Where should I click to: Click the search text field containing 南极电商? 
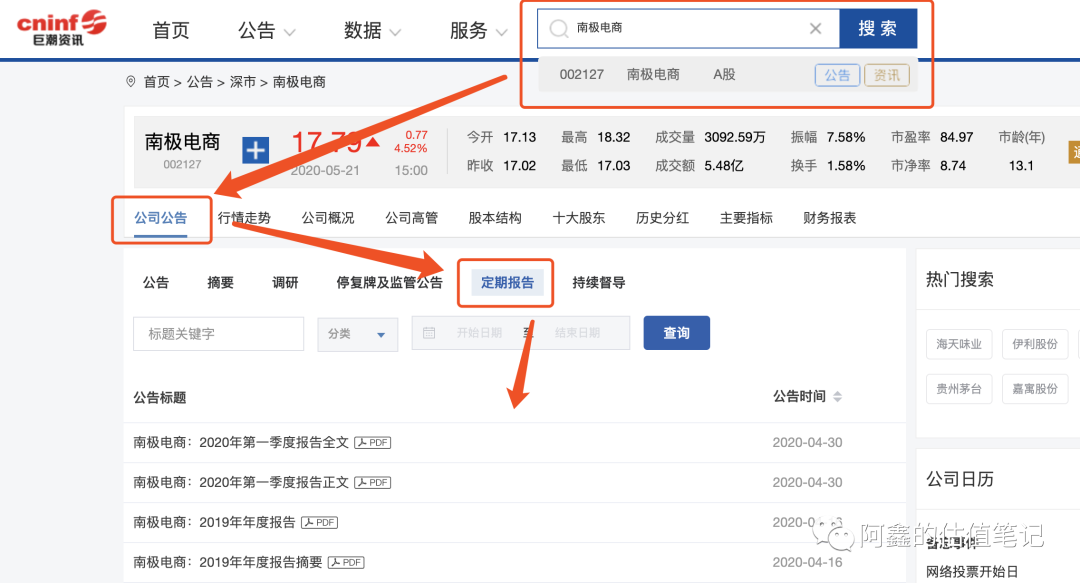(689, 28)
